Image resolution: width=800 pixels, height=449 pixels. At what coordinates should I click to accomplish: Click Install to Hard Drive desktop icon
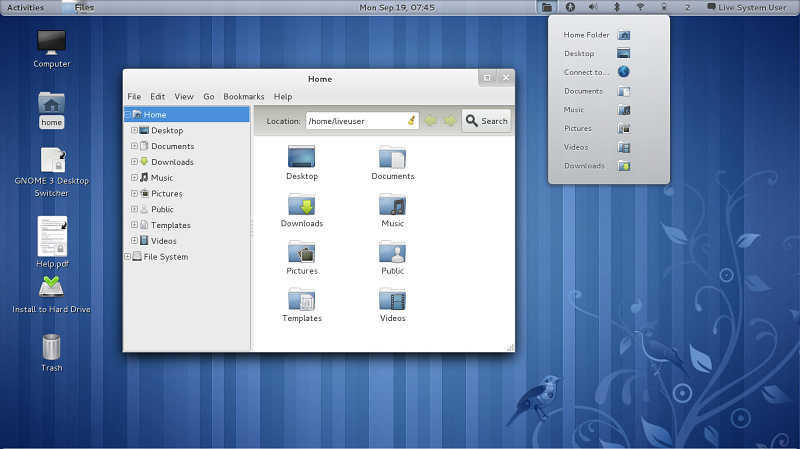[52, 289]
